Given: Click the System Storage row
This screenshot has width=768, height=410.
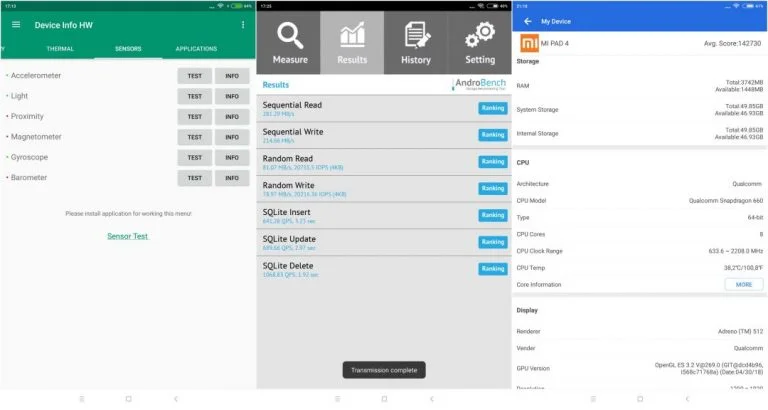Looking at the screenshot, I should coord(640,110).
